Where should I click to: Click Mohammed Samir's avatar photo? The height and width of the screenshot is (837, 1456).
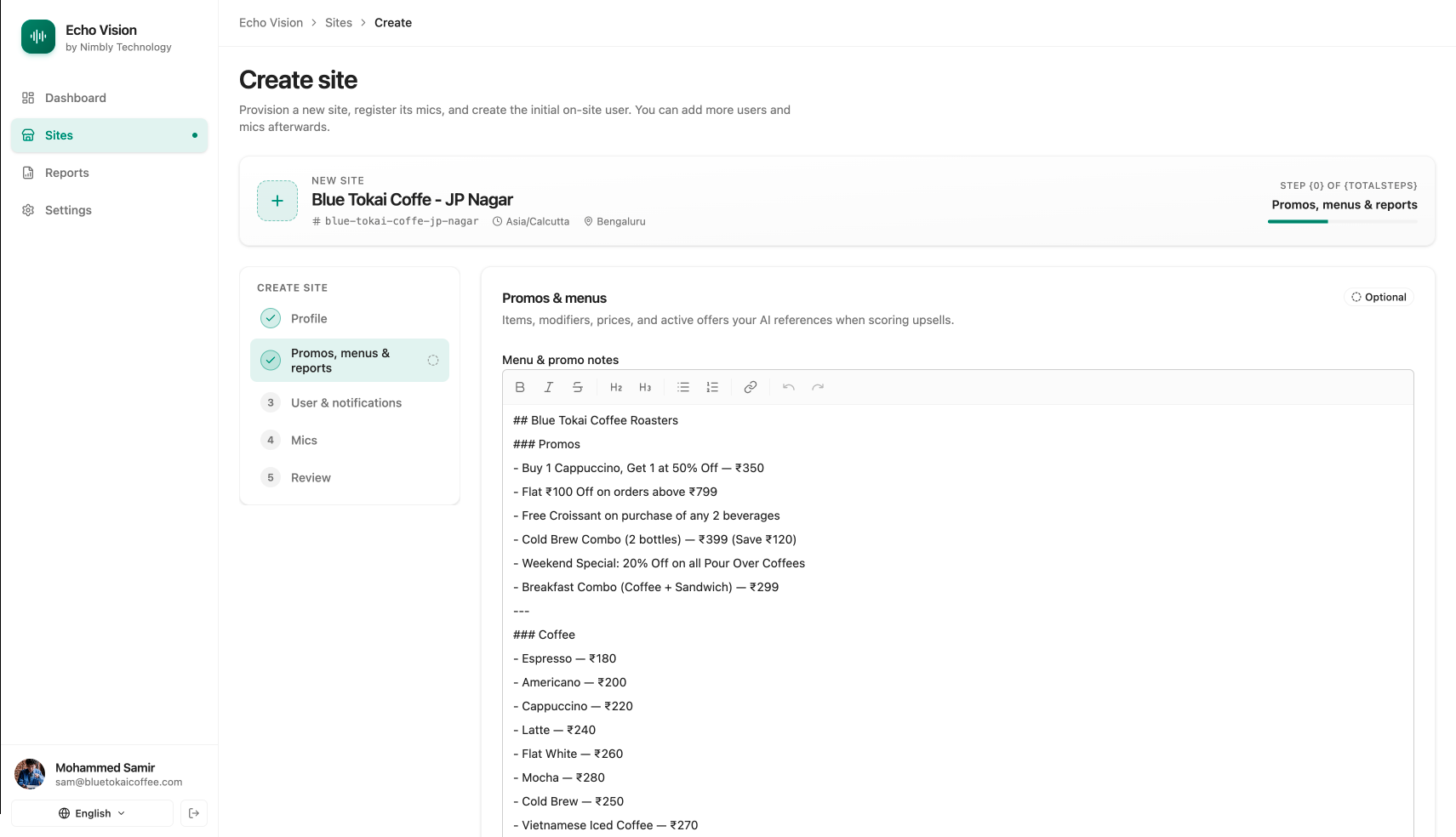[x=30, y=774]
